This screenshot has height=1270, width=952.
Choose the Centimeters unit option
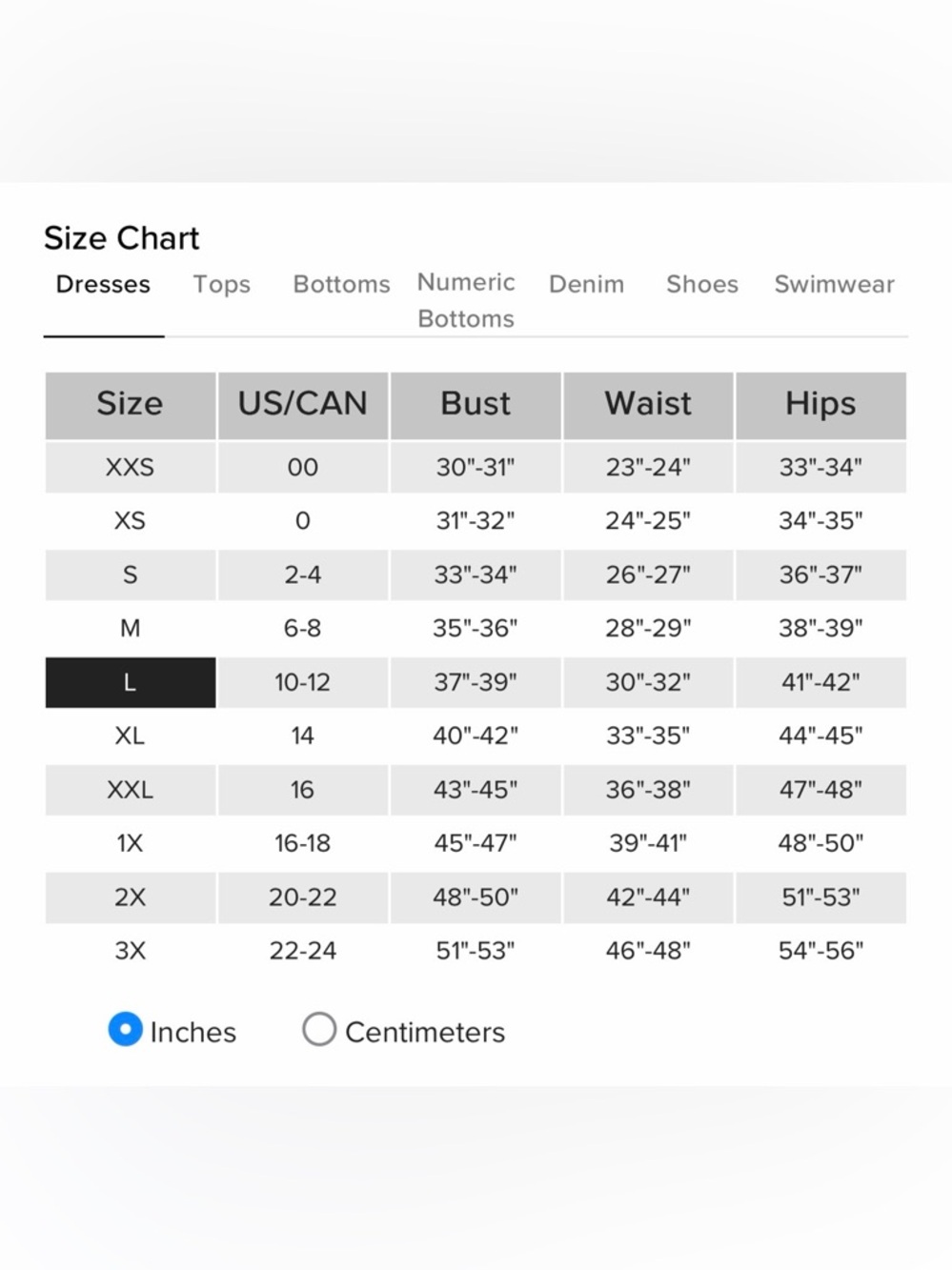pyautogui.click(x=319, y=1030)
